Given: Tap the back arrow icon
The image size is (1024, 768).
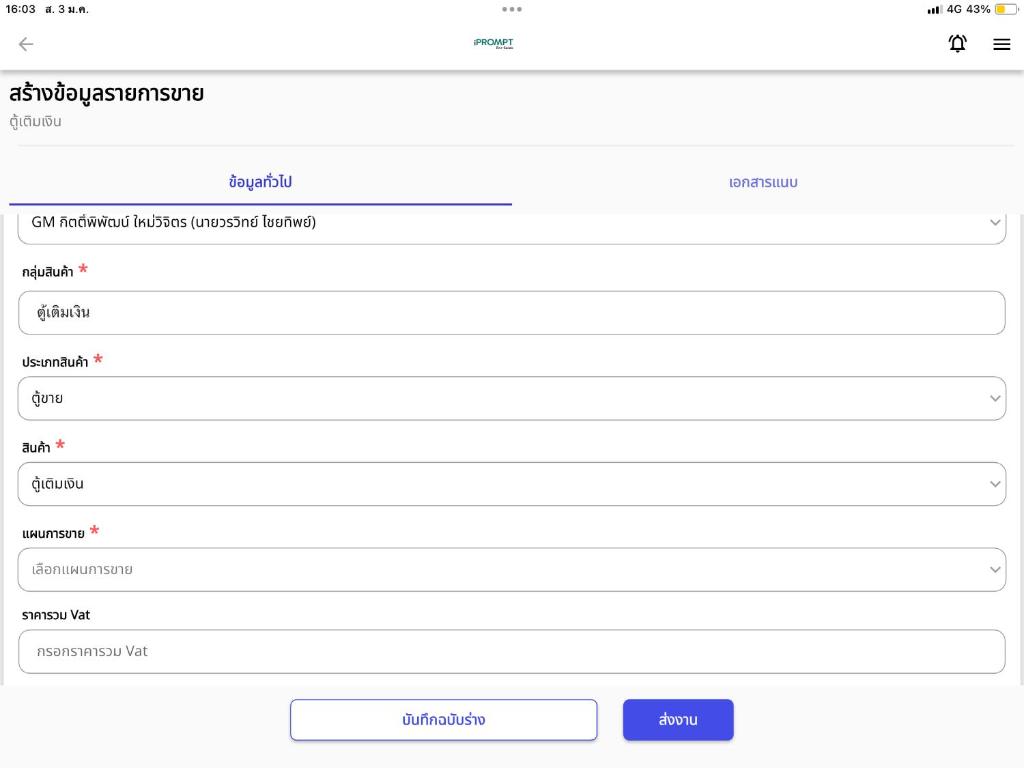Looking at the screenshot, I should coord(26,44).
